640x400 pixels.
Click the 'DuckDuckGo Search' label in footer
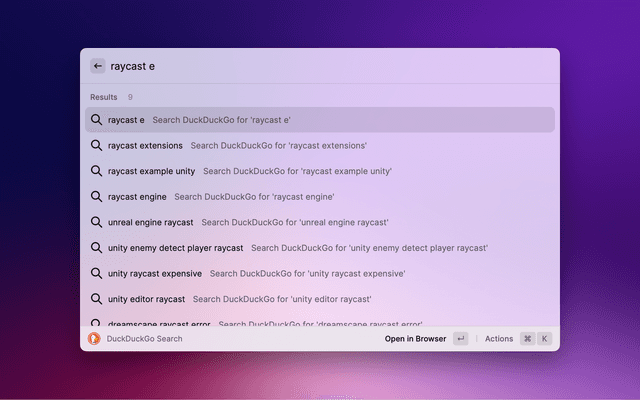pos(145,339)
